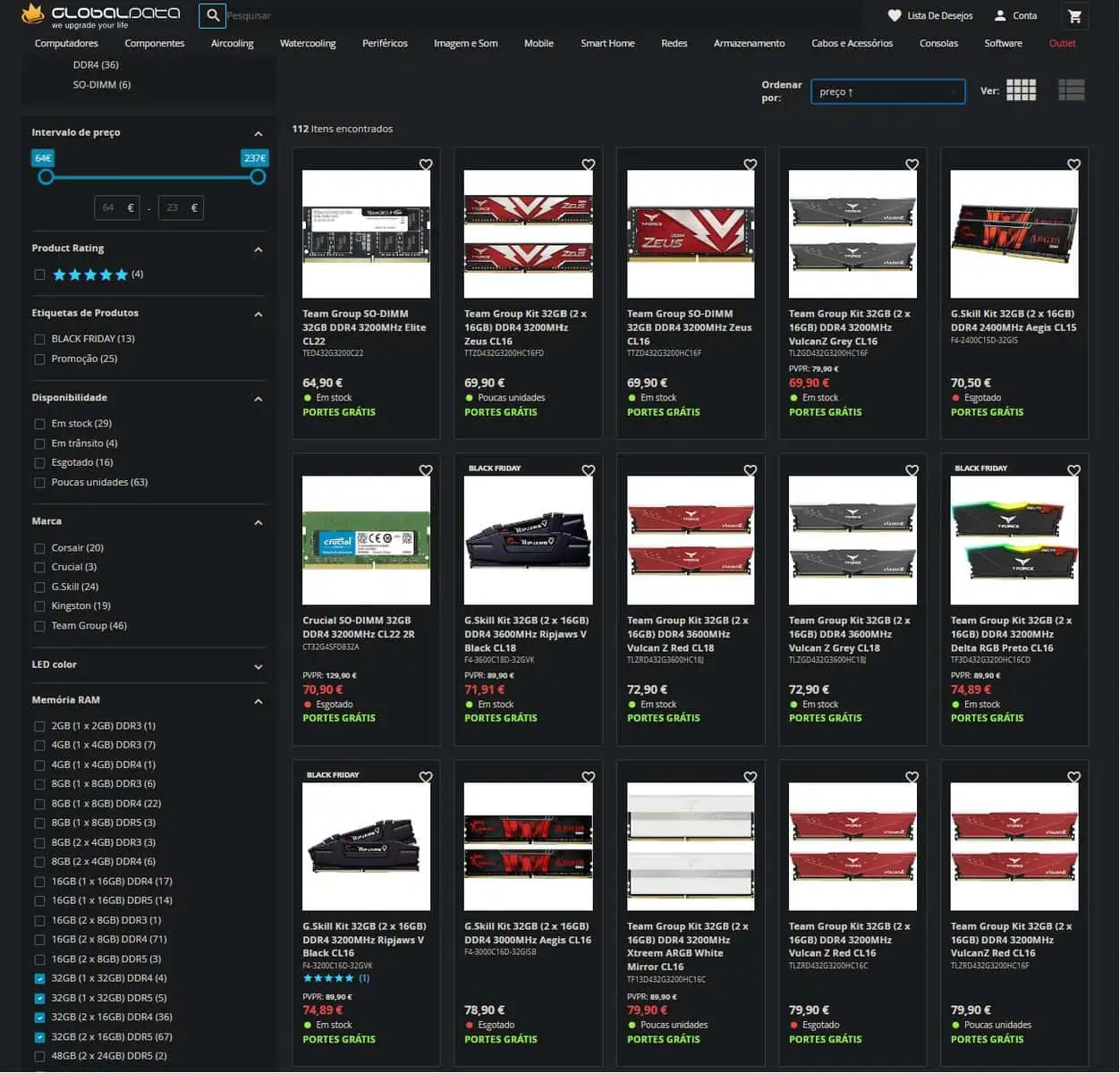Wishlist Xtreem ARGB White Mirror CL16
Image resolution: width=1120 pixels, height=1073 pixels.
(x=751, y=777)
